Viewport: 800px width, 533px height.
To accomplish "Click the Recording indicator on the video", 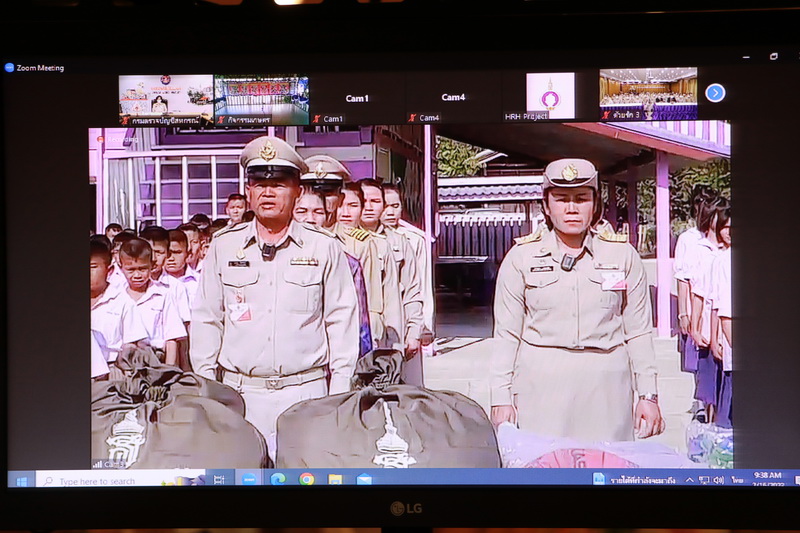I will pyautogui.click(x=117, y=139).
